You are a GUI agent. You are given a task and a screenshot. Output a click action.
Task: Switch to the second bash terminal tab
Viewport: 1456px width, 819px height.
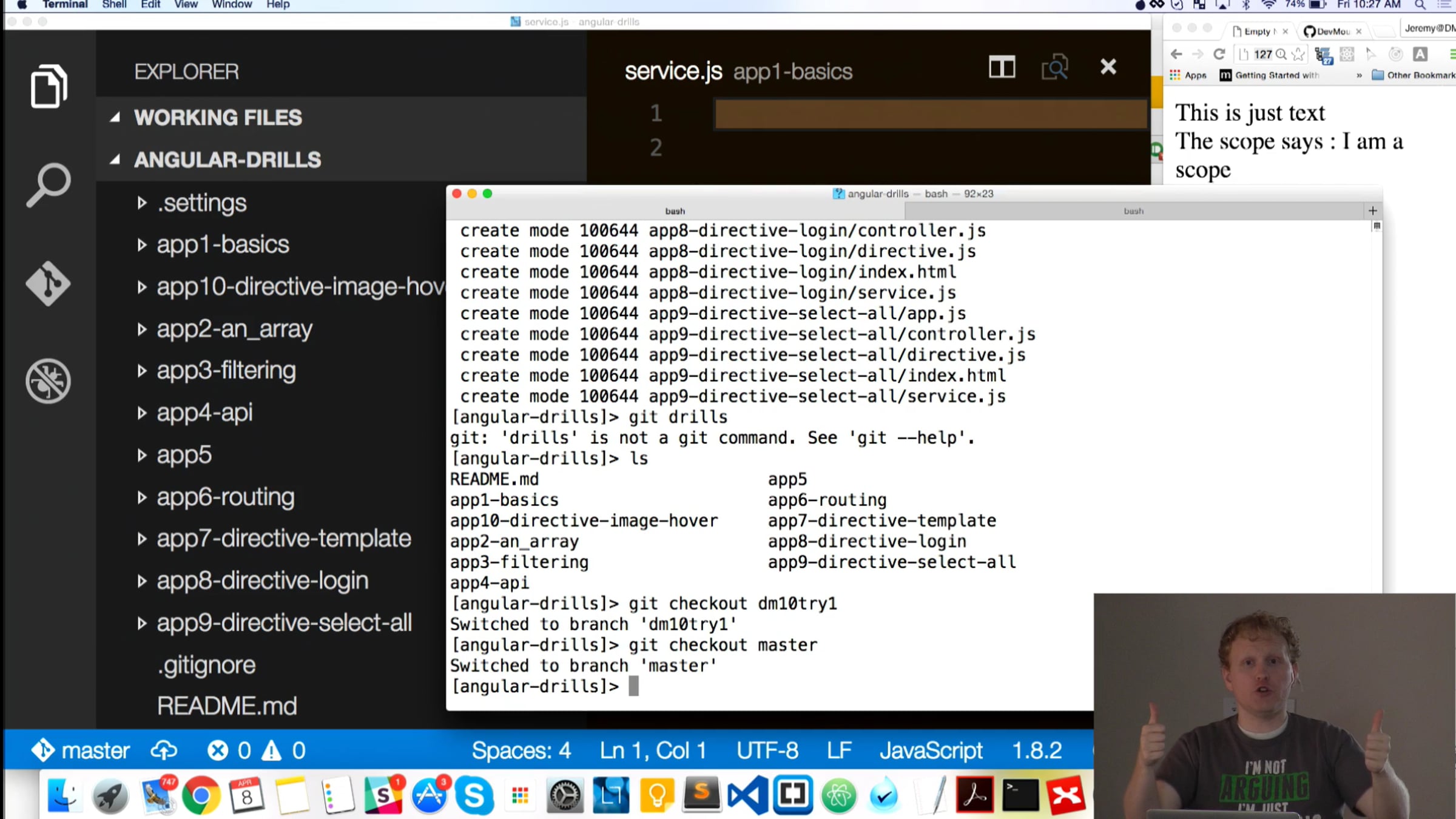coord(1133,211)
